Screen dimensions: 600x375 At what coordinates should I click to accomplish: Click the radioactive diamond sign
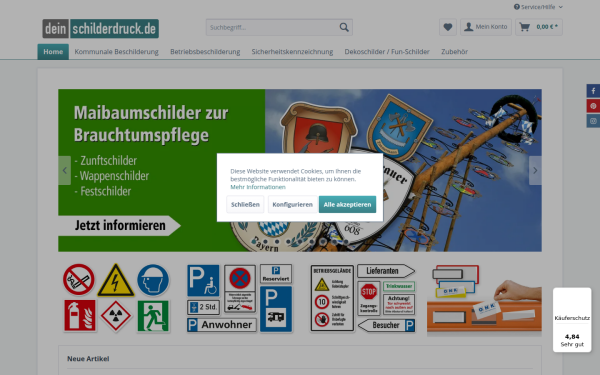click(116, 316)
